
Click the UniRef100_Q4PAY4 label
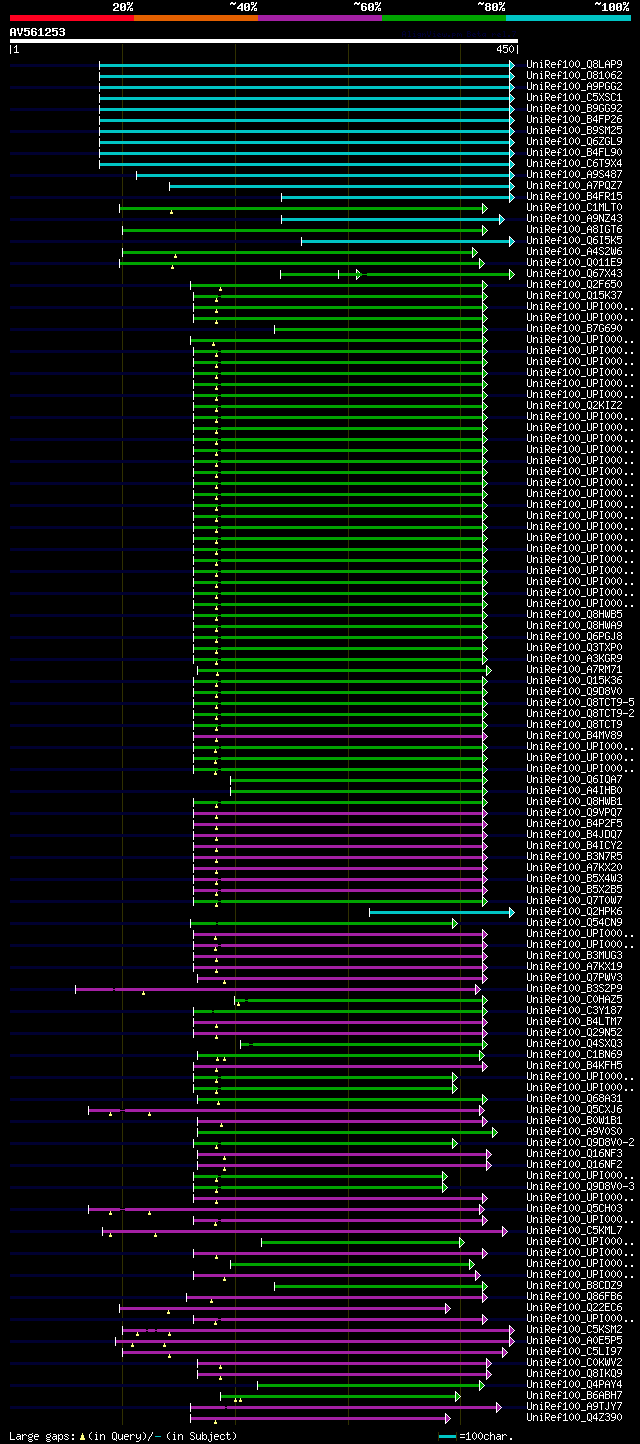574,1385
